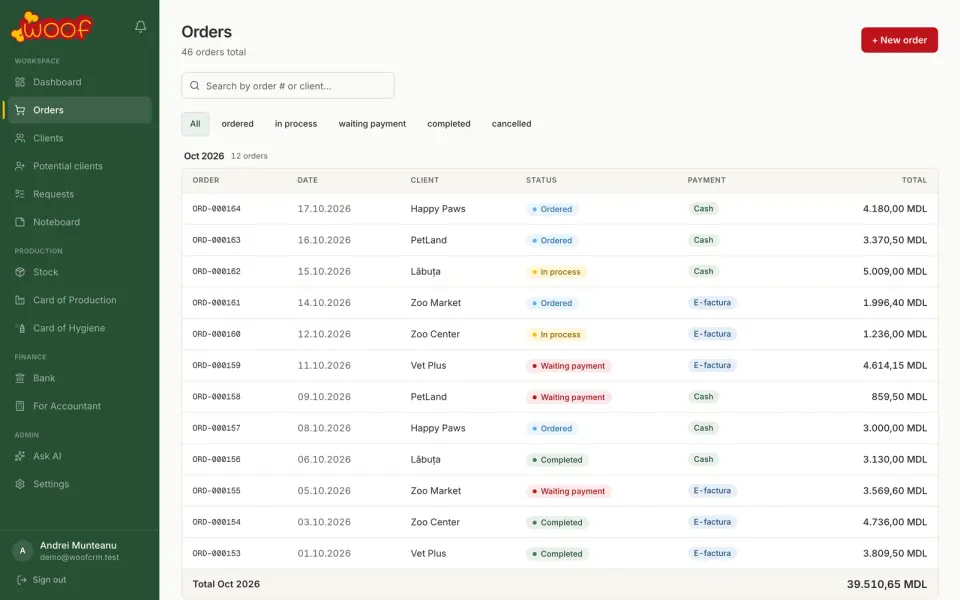Screen dimensions: 960x600
Task: Click the Bank building icon
Action: [20, 378]
